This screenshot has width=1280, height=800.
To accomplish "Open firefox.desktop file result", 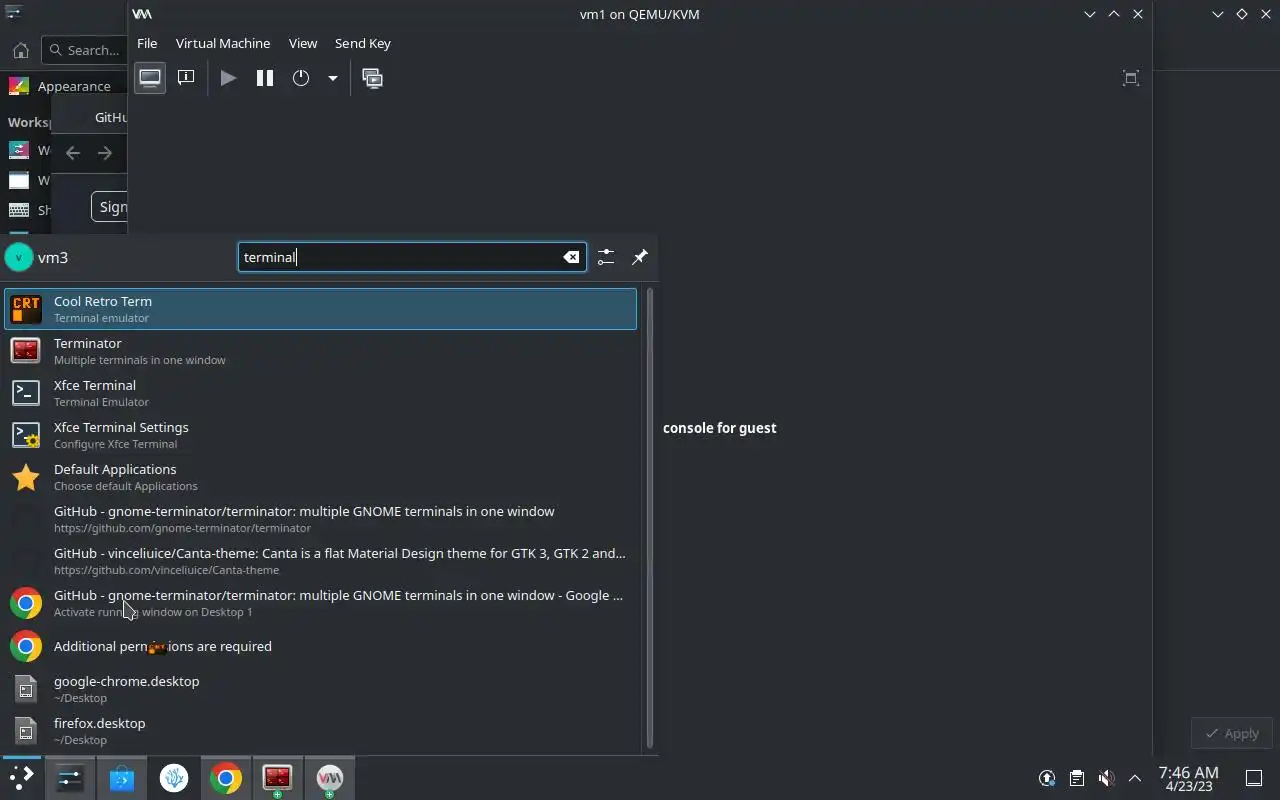I will (320, 731).
